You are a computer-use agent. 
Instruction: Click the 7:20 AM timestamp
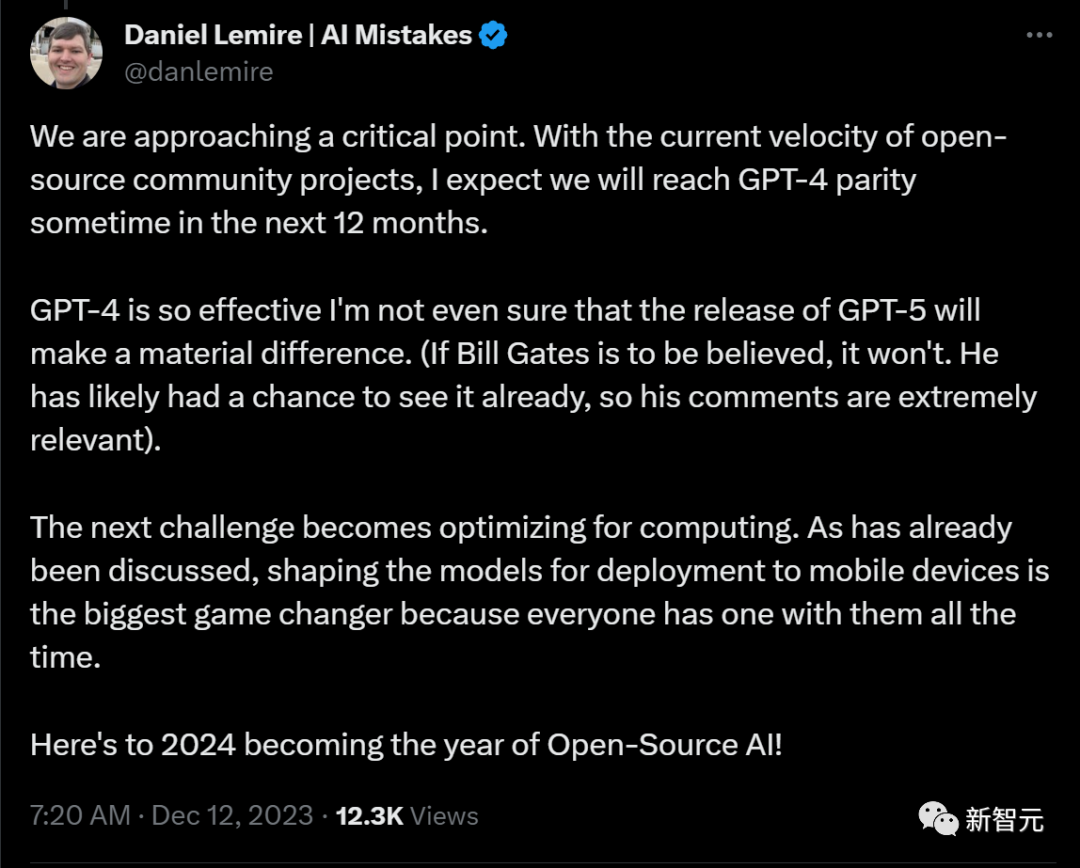[x=80, y=815]
